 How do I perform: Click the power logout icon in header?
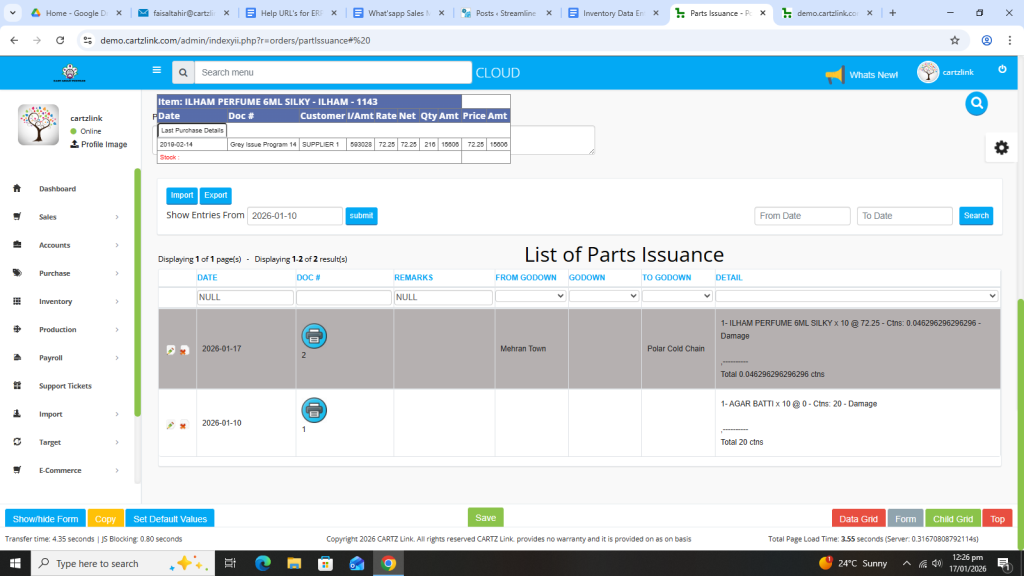(1002, 69)
